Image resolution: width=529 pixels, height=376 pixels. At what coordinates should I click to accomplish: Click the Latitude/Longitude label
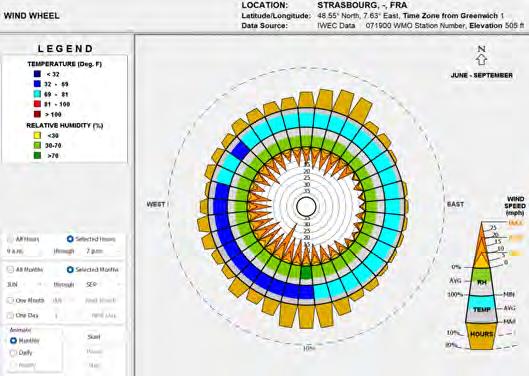pos(276,16)
